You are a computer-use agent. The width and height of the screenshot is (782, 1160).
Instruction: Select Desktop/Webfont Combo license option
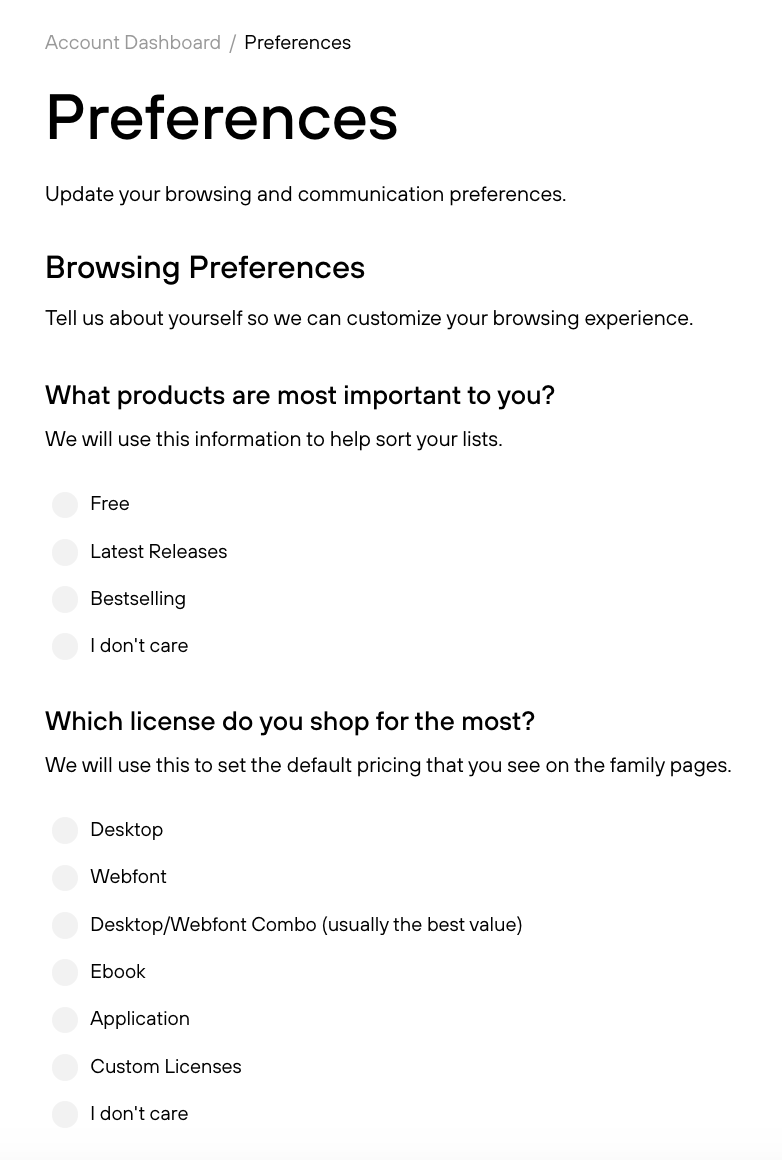click(x=65, y=925)
